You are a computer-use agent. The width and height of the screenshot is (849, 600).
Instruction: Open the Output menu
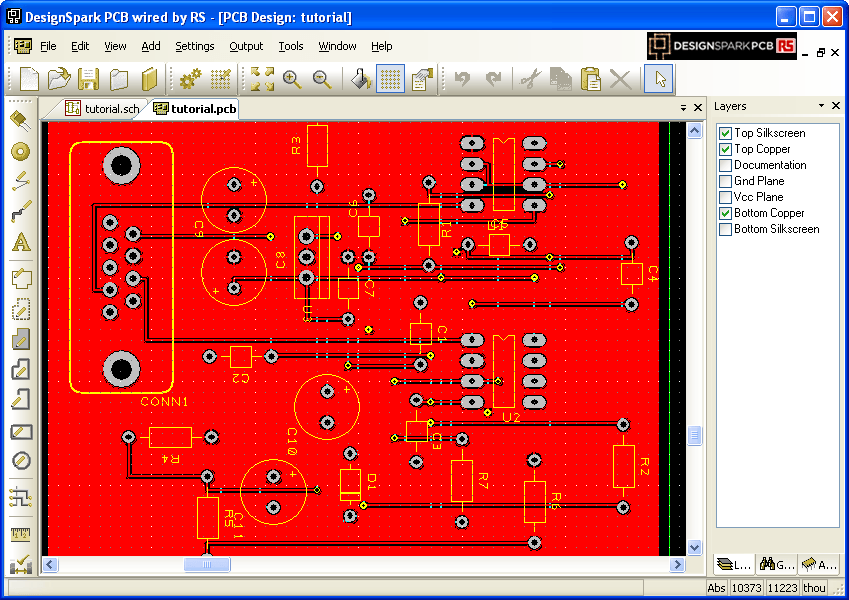pos(246,46)
